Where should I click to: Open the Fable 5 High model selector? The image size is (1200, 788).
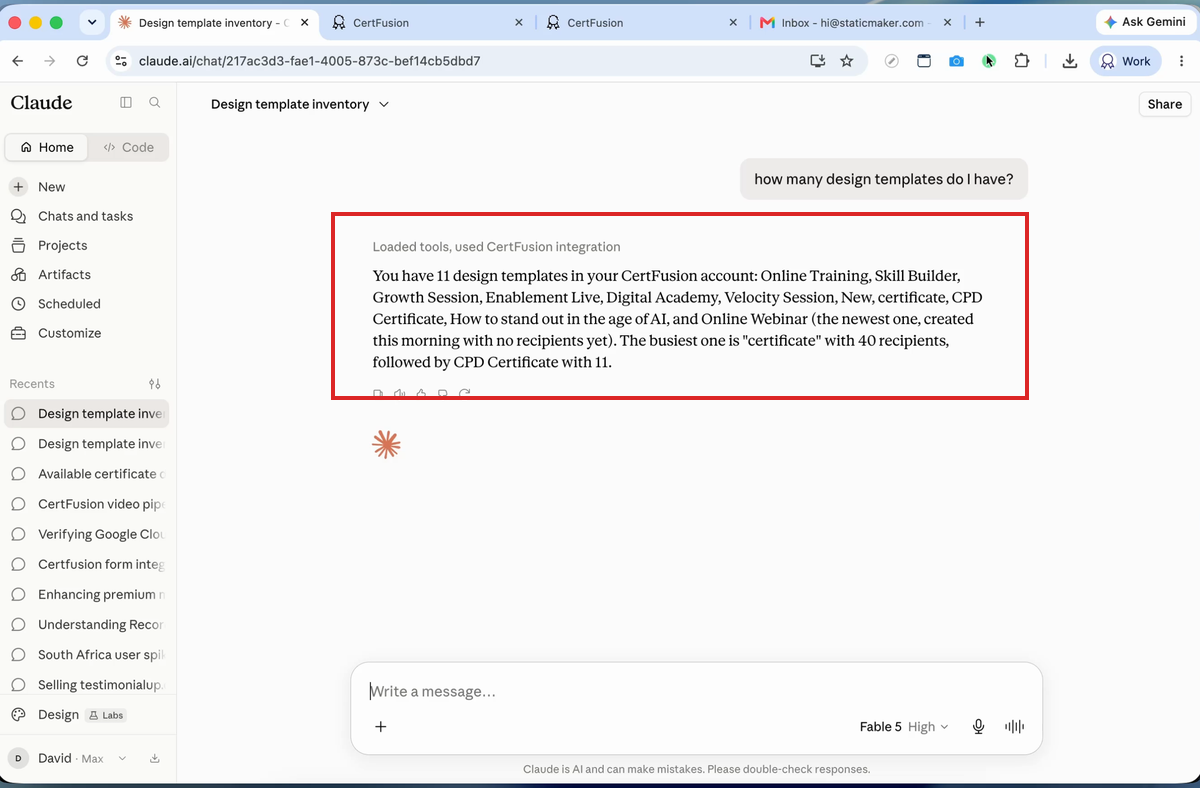pyautogui.click(x=904, y=727)
